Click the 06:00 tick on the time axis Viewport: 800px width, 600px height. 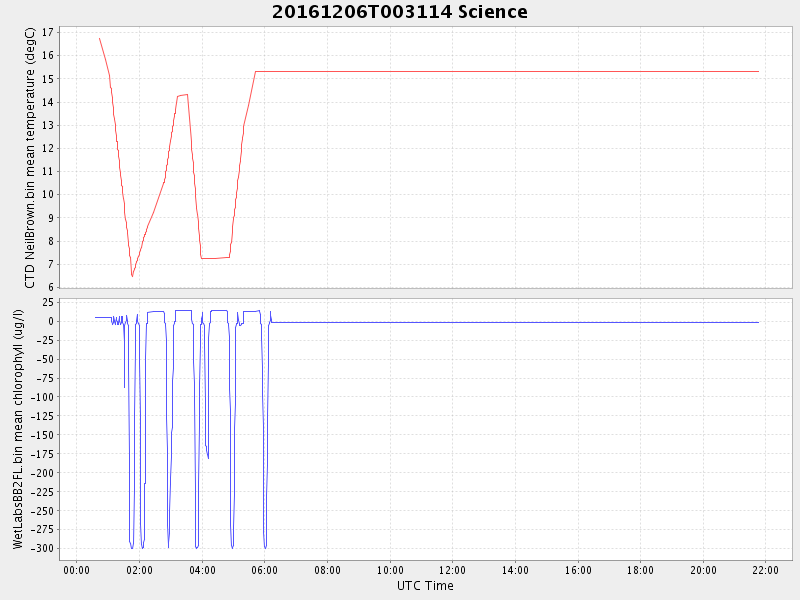[x=264, y=570]
